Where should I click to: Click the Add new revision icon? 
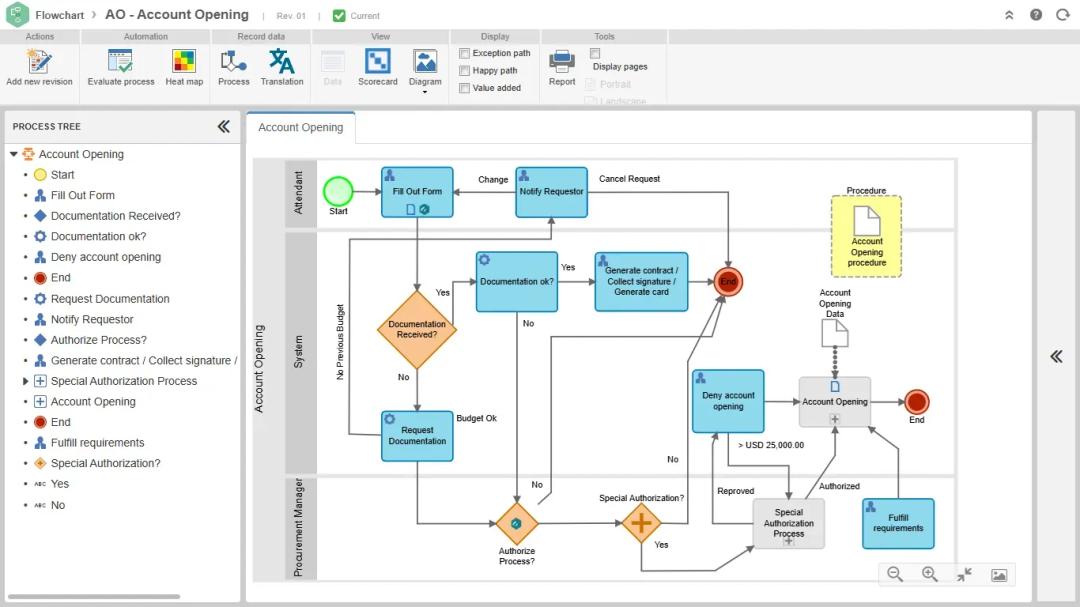pyautogui.click(x=39, y=62)
